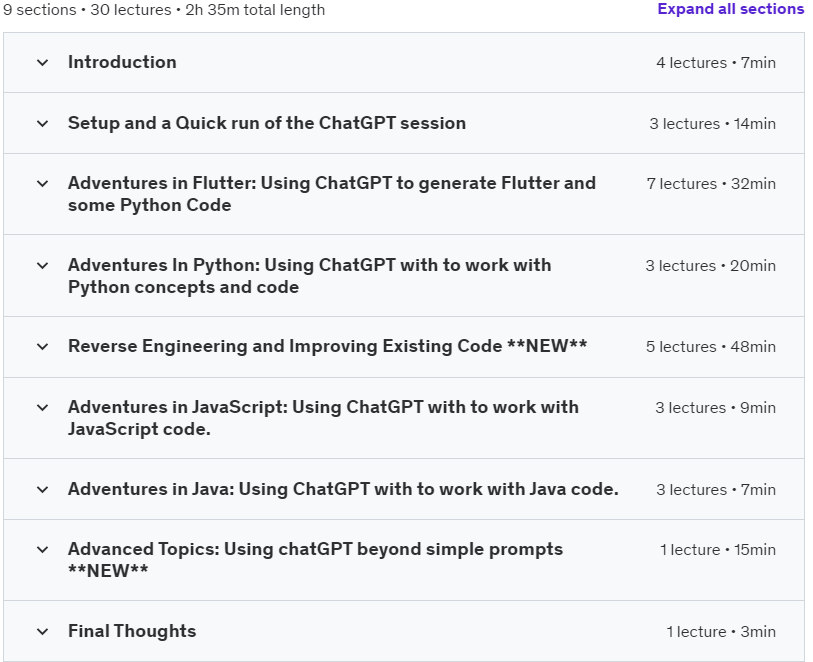The height and width of the screenshot is (662, 813).
Task: Click the '3 lectures • 9min' text
Action: tap(716, 408)
